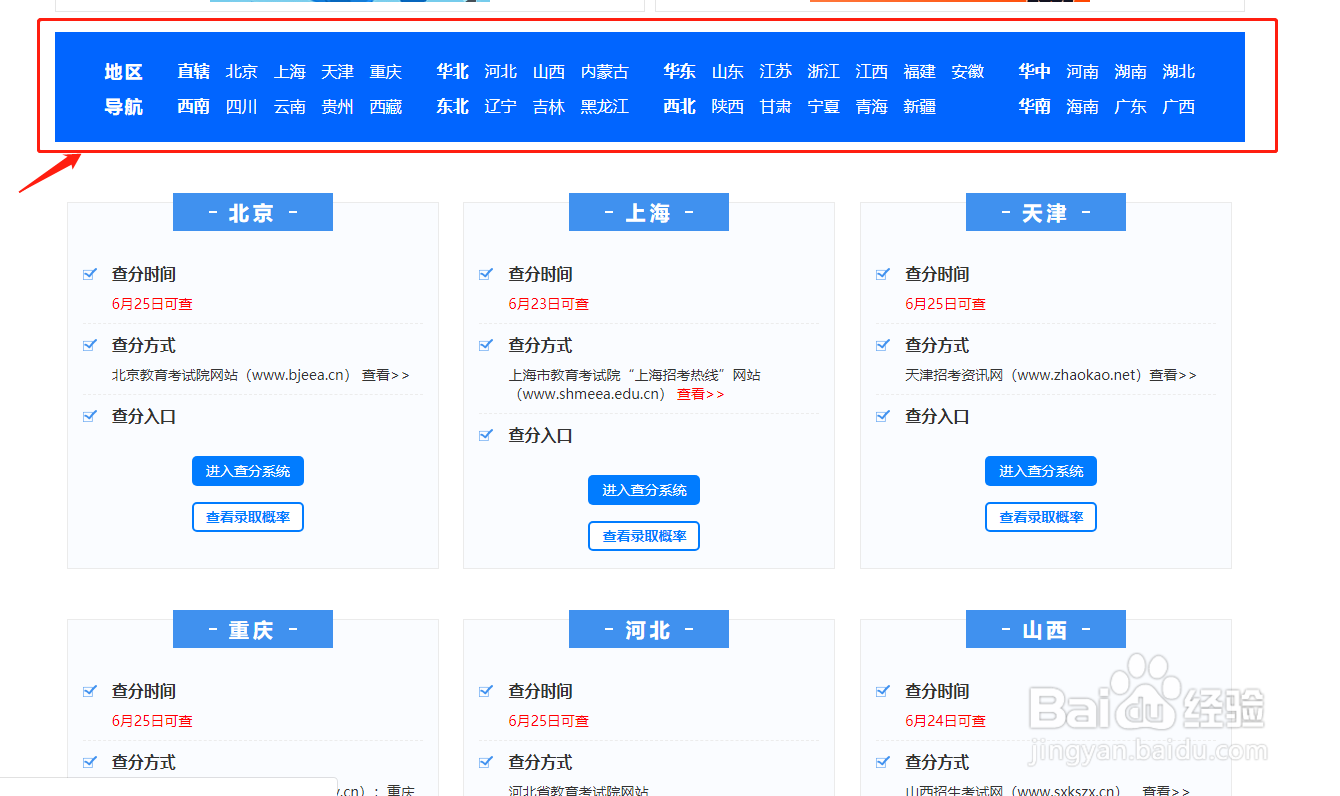Choose the 海南 region link
The image size is (1340, 796).
(1083, 107)
